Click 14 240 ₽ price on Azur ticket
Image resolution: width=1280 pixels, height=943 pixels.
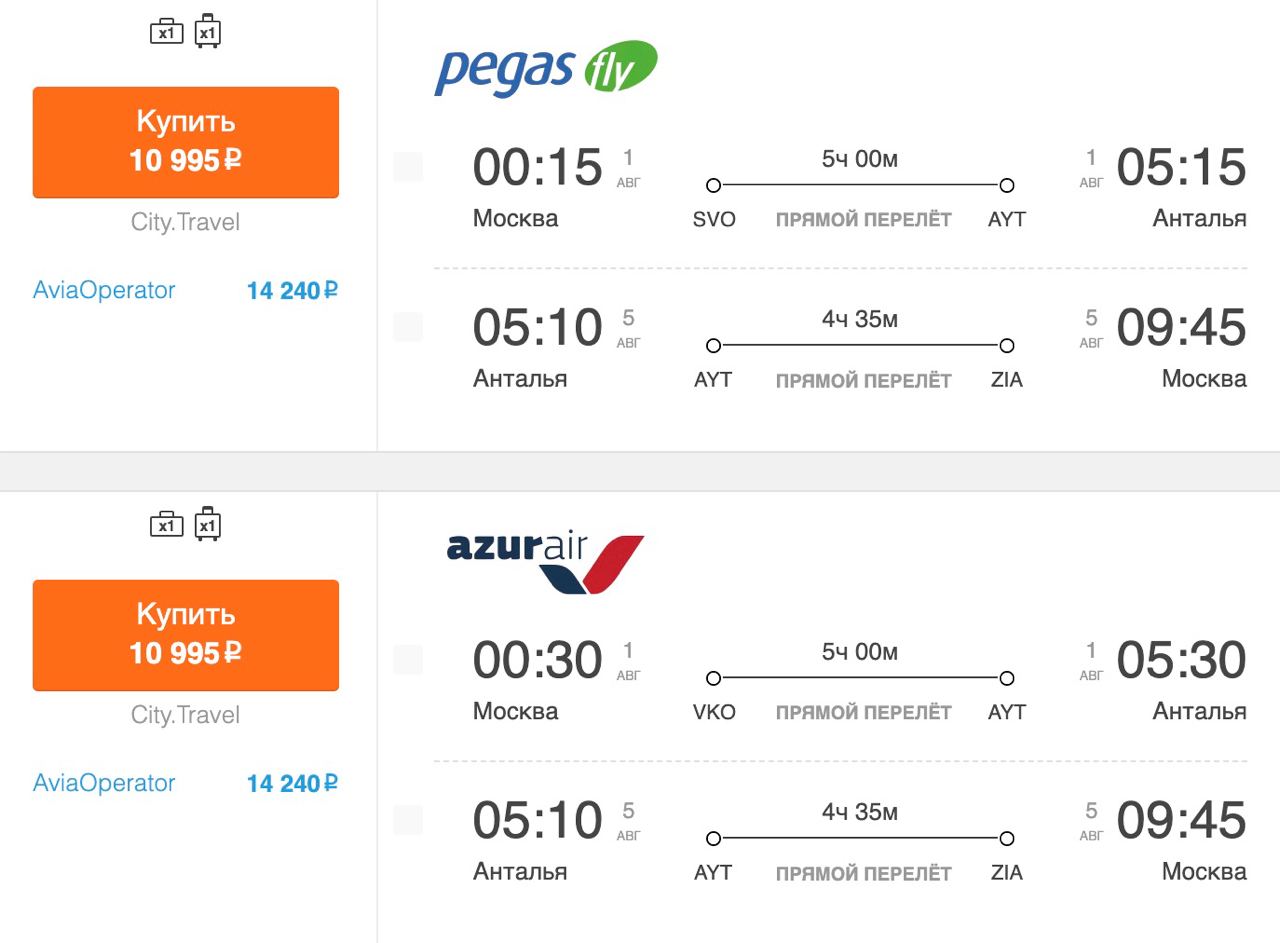tap(292, 784)
